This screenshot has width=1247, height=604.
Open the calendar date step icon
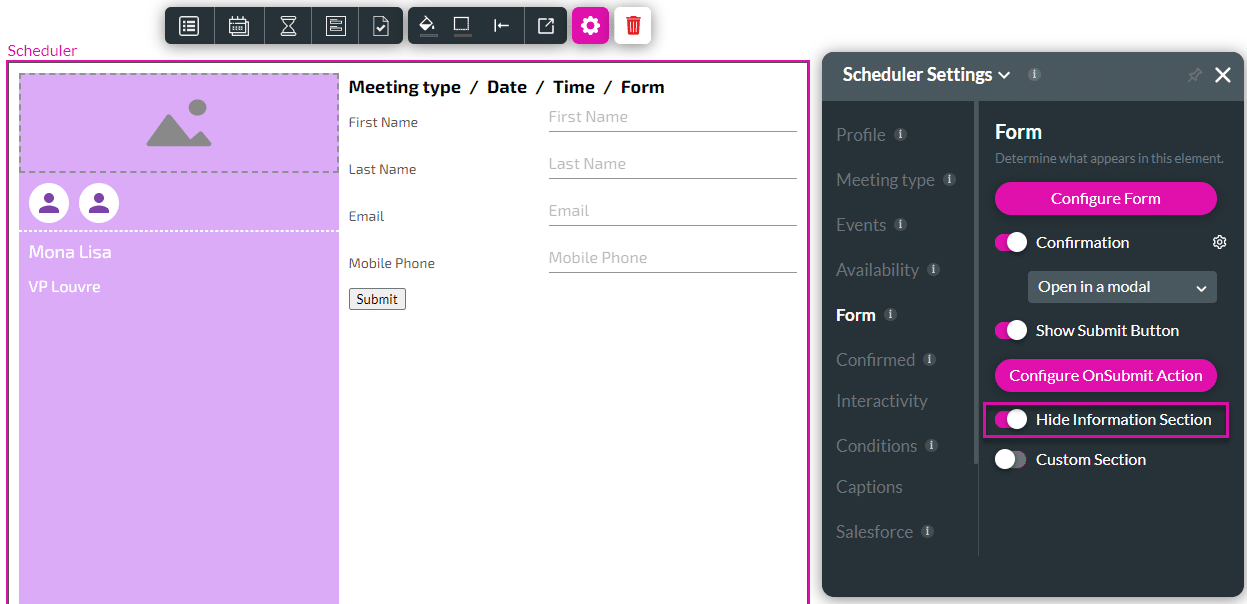coord(239,26)
